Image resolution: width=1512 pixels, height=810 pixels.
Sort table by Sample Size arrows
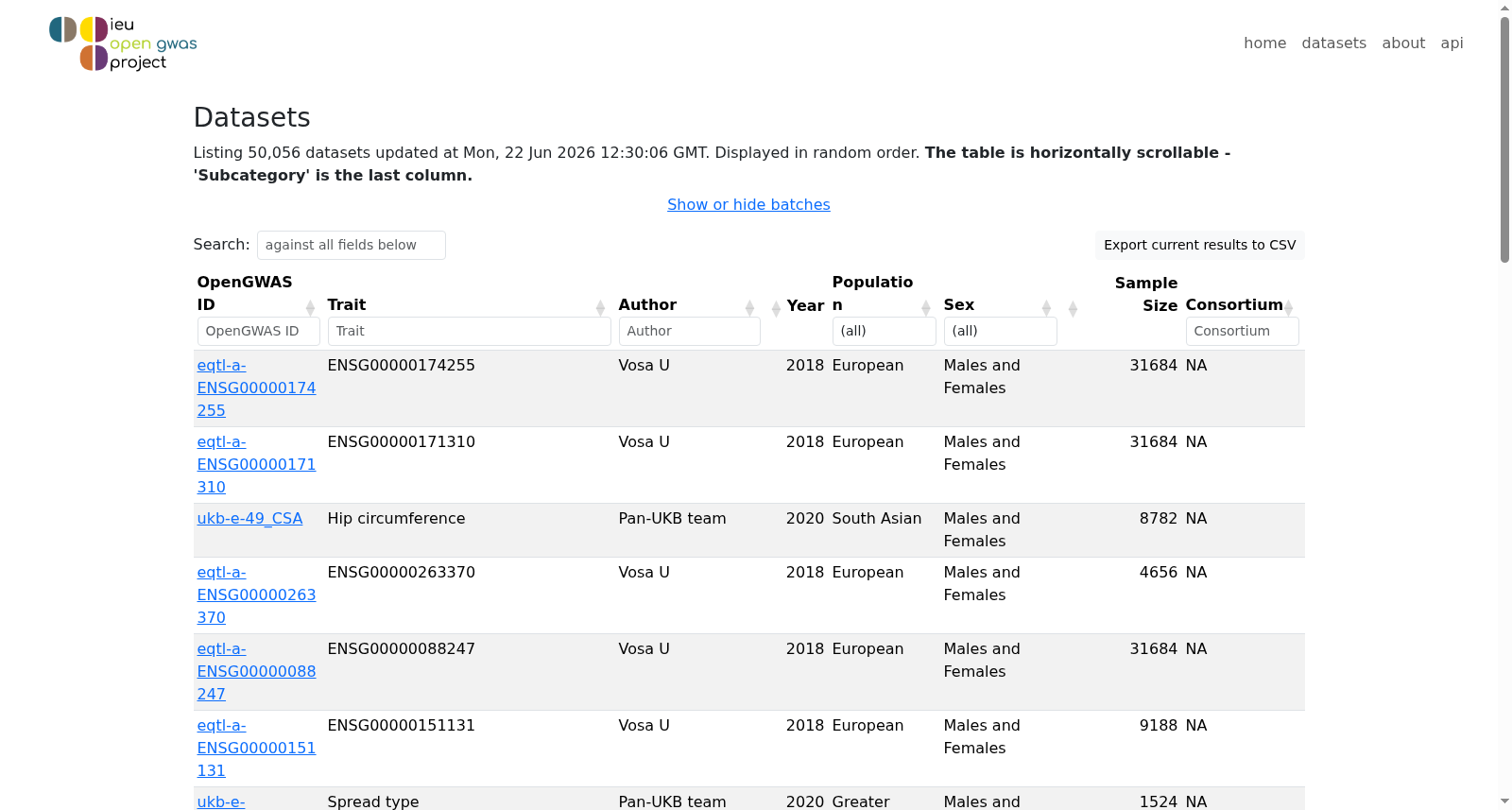pyautogui.click(x=1073, y=308)
